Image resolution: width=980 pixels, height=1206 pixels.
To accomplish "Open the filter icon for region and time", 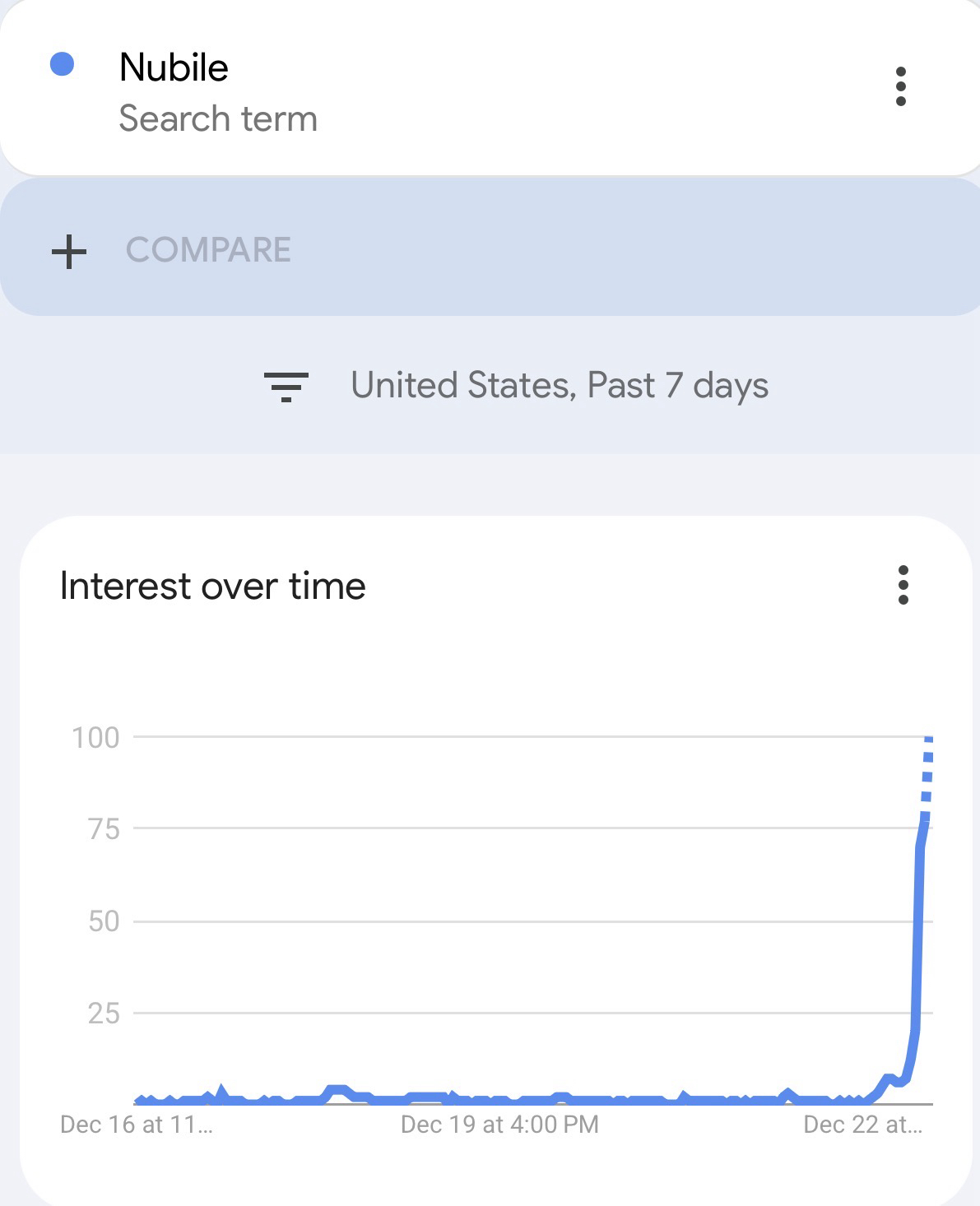I will tap(286, 386).
